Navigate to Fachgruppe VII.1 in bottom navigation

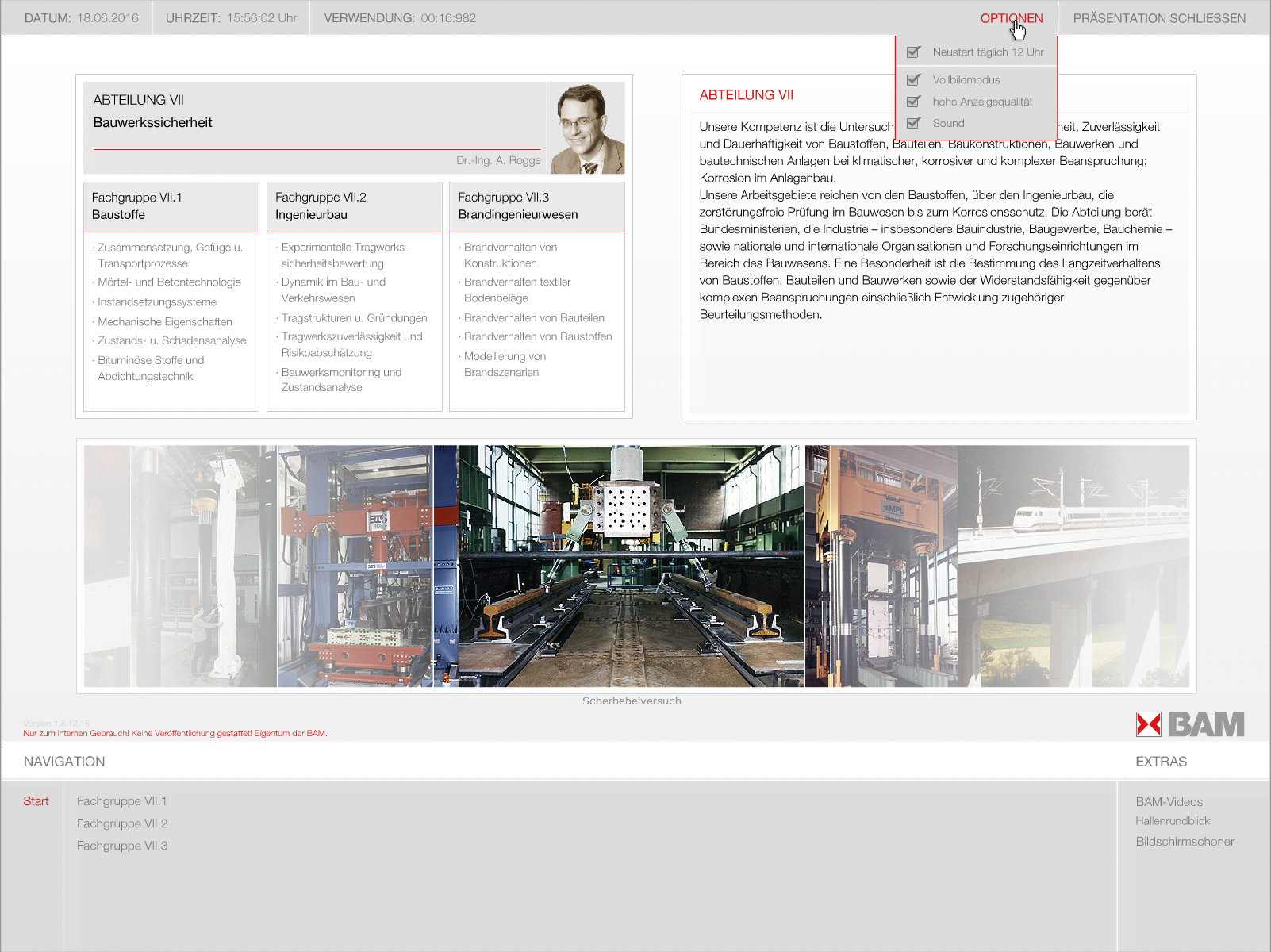coord(122,801)
